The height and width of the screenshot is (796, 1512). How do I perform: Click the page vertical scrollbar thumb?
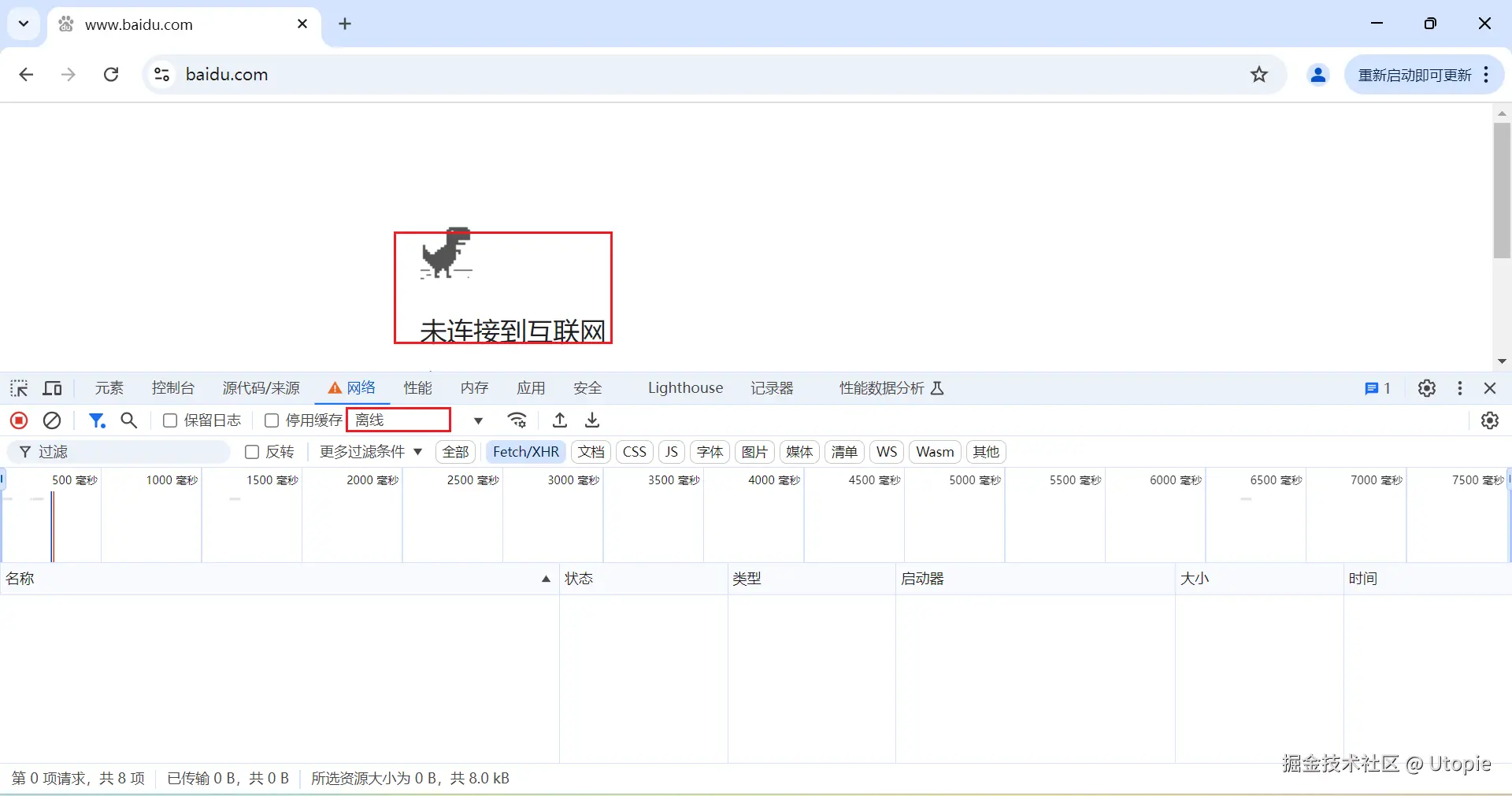click(1502, 190)
